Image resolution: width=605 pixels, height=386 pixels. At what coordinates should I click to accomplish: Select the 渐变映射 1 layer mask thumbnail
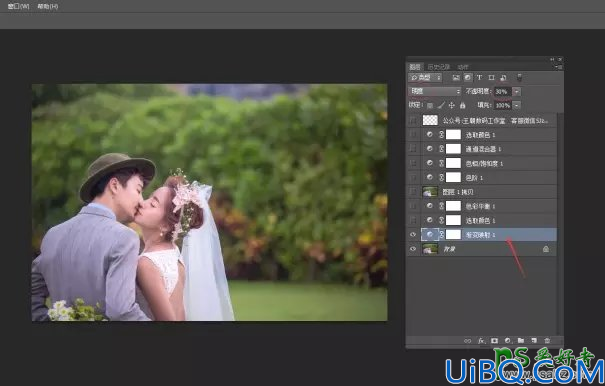[453, 234]
